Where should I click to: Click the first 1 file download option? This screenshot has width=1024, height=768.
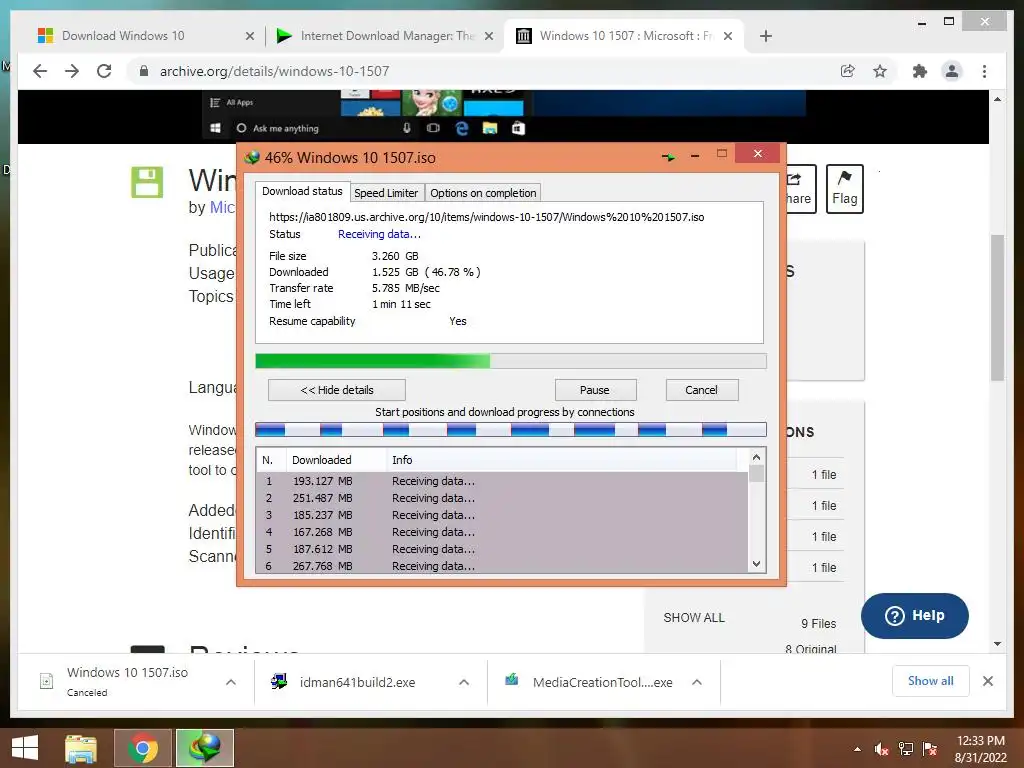point(824,475)
